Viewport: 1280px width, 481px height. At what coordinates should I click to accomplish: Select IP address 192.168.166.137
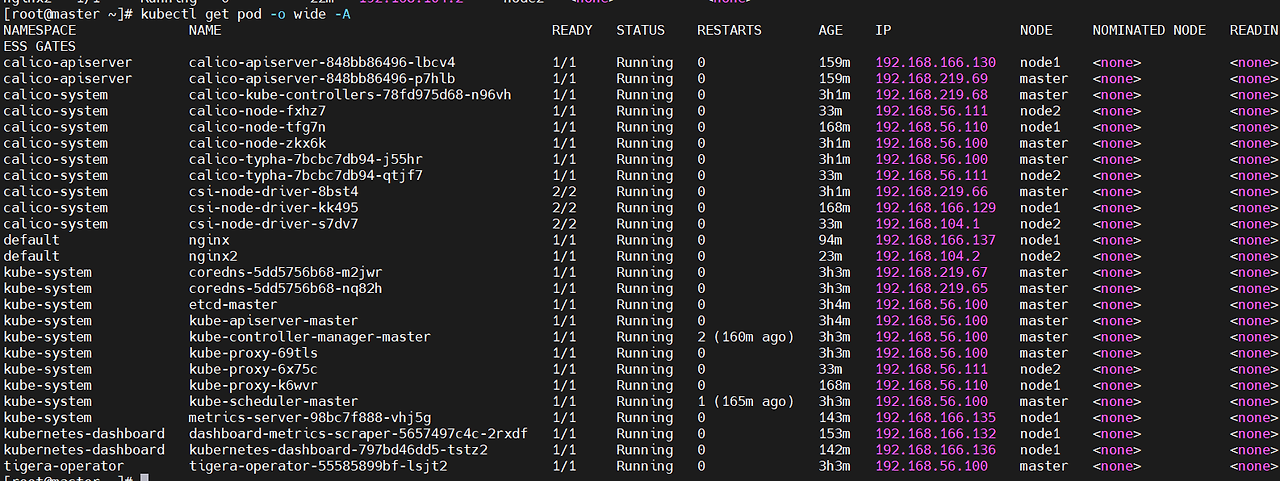click(936, 240)
